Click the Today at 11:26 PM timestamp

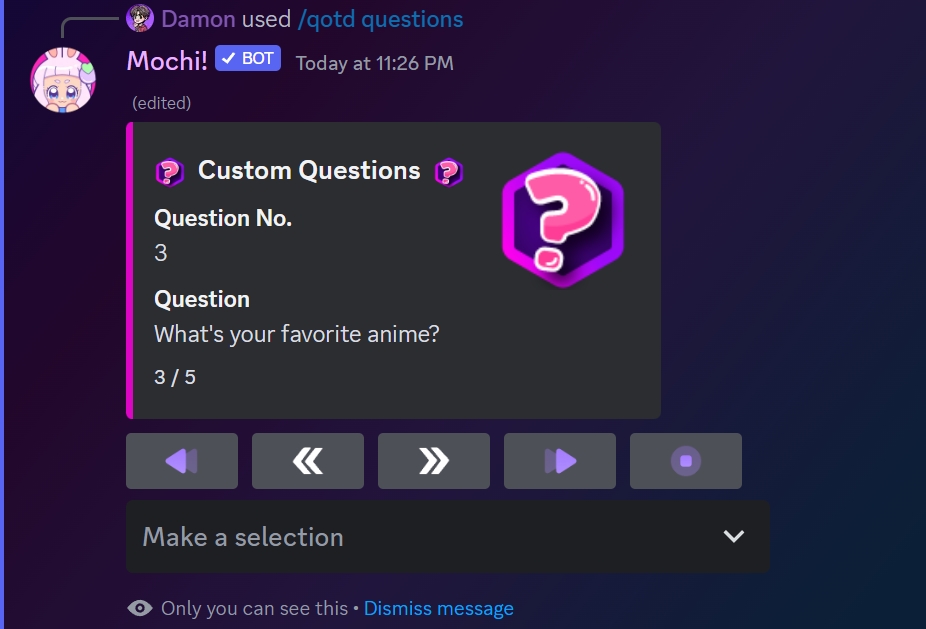(x=374, y=63)
